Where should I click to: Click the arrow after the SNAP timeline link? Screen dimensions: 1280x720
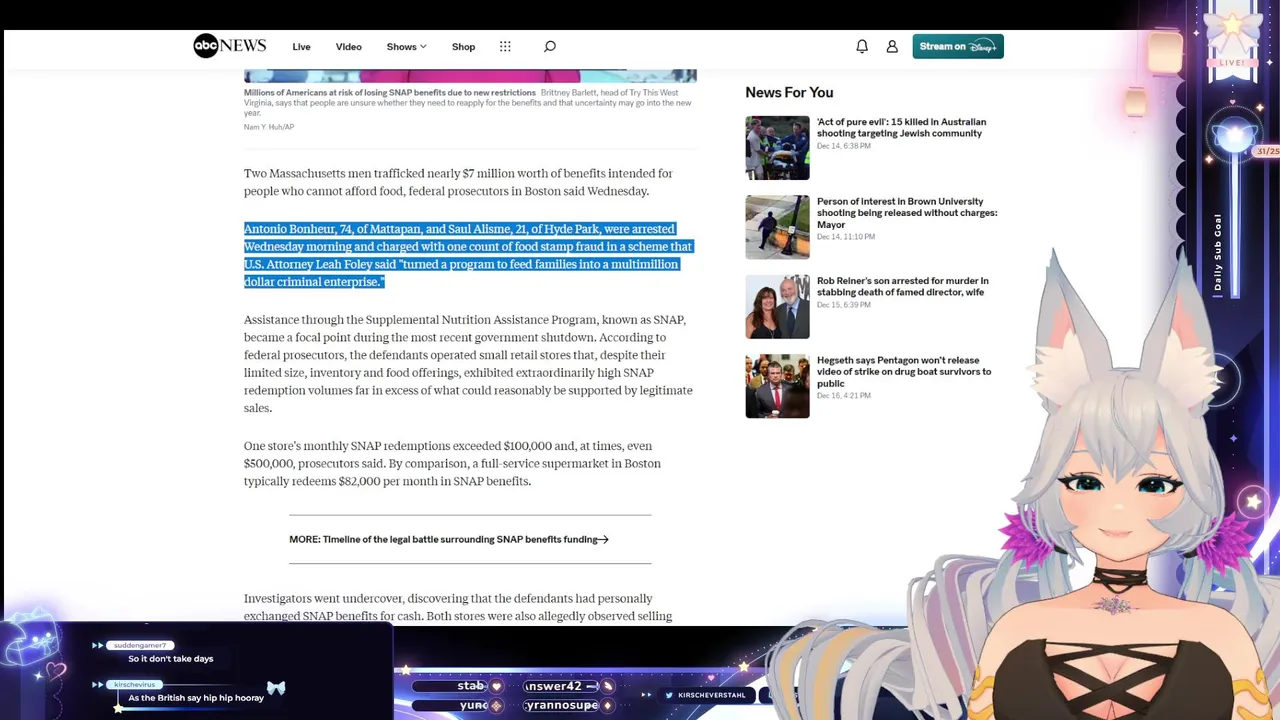point(603,539)
